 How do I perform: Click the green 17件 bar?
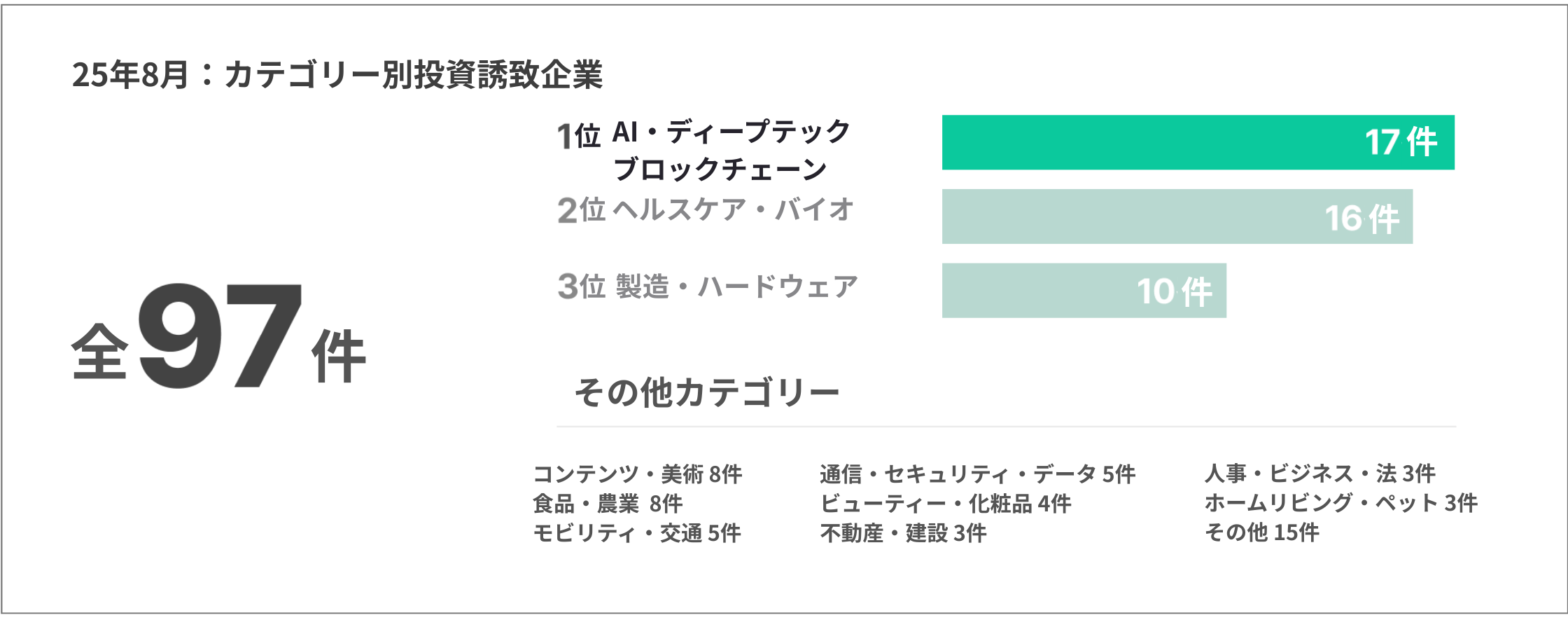tap(1197, 142)
